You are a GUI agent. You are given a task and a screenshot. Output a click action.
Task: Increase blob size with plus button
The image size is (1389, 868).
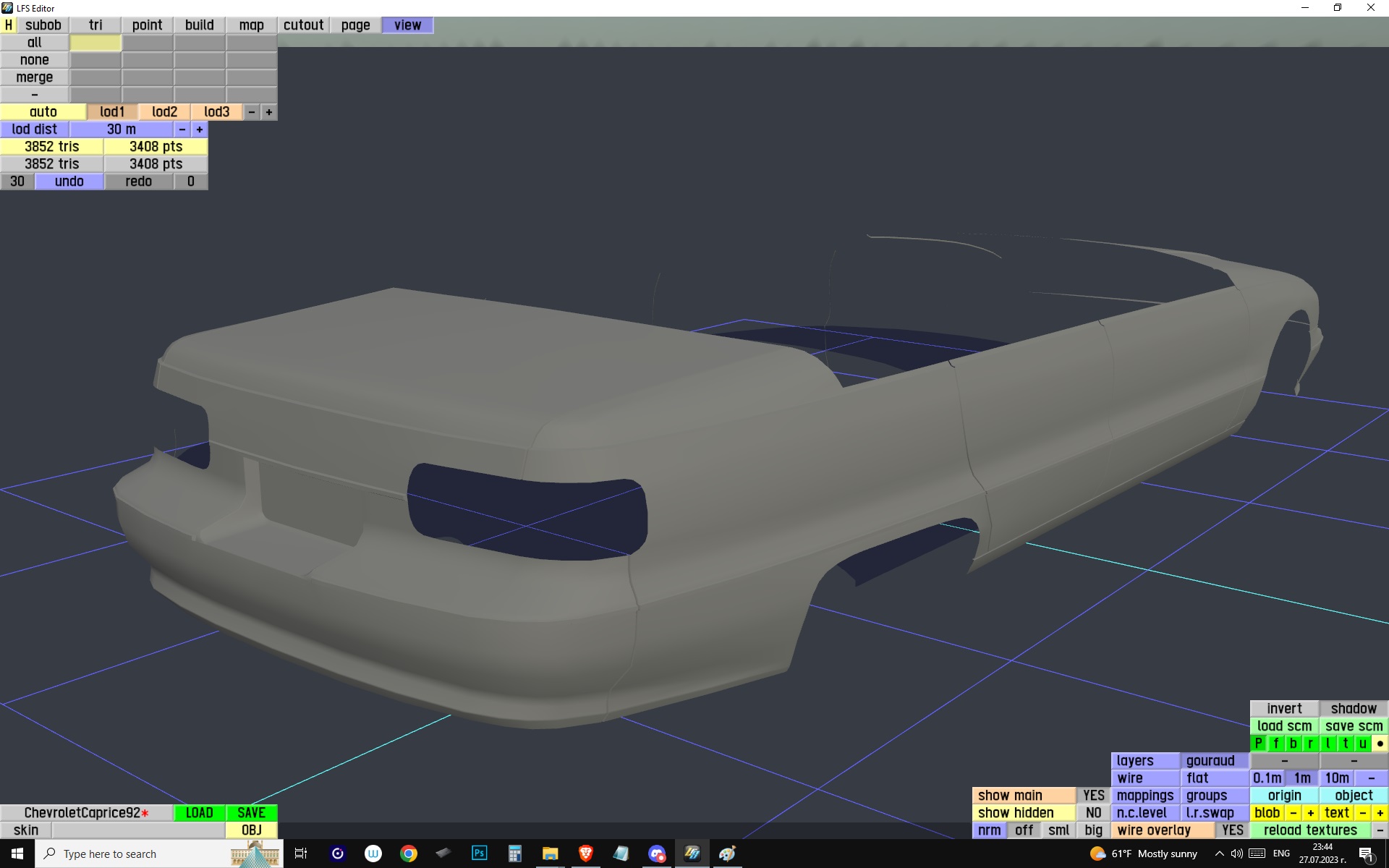[1310, 812]
